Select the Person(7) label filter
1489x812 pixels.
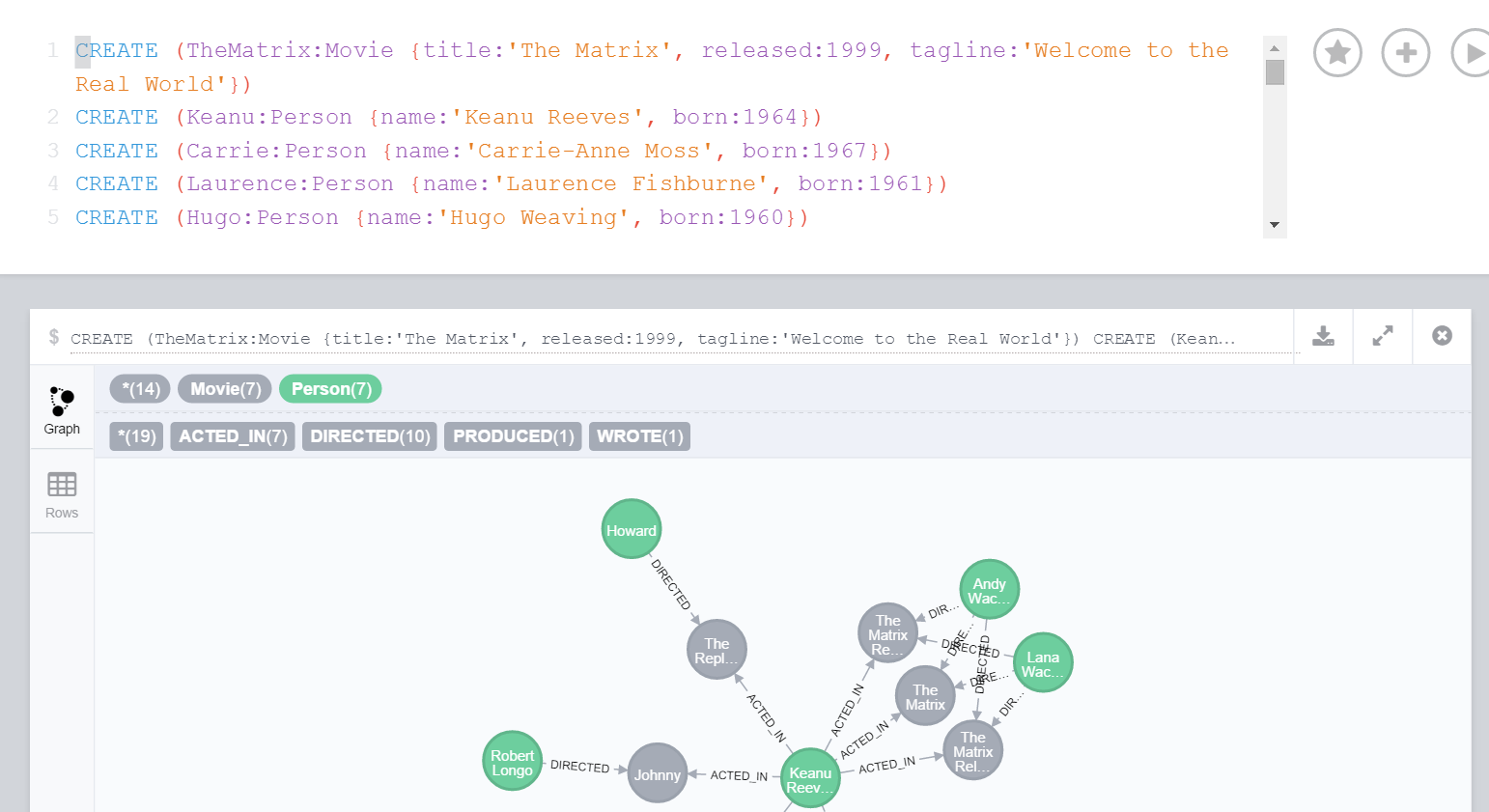point(330,388)
